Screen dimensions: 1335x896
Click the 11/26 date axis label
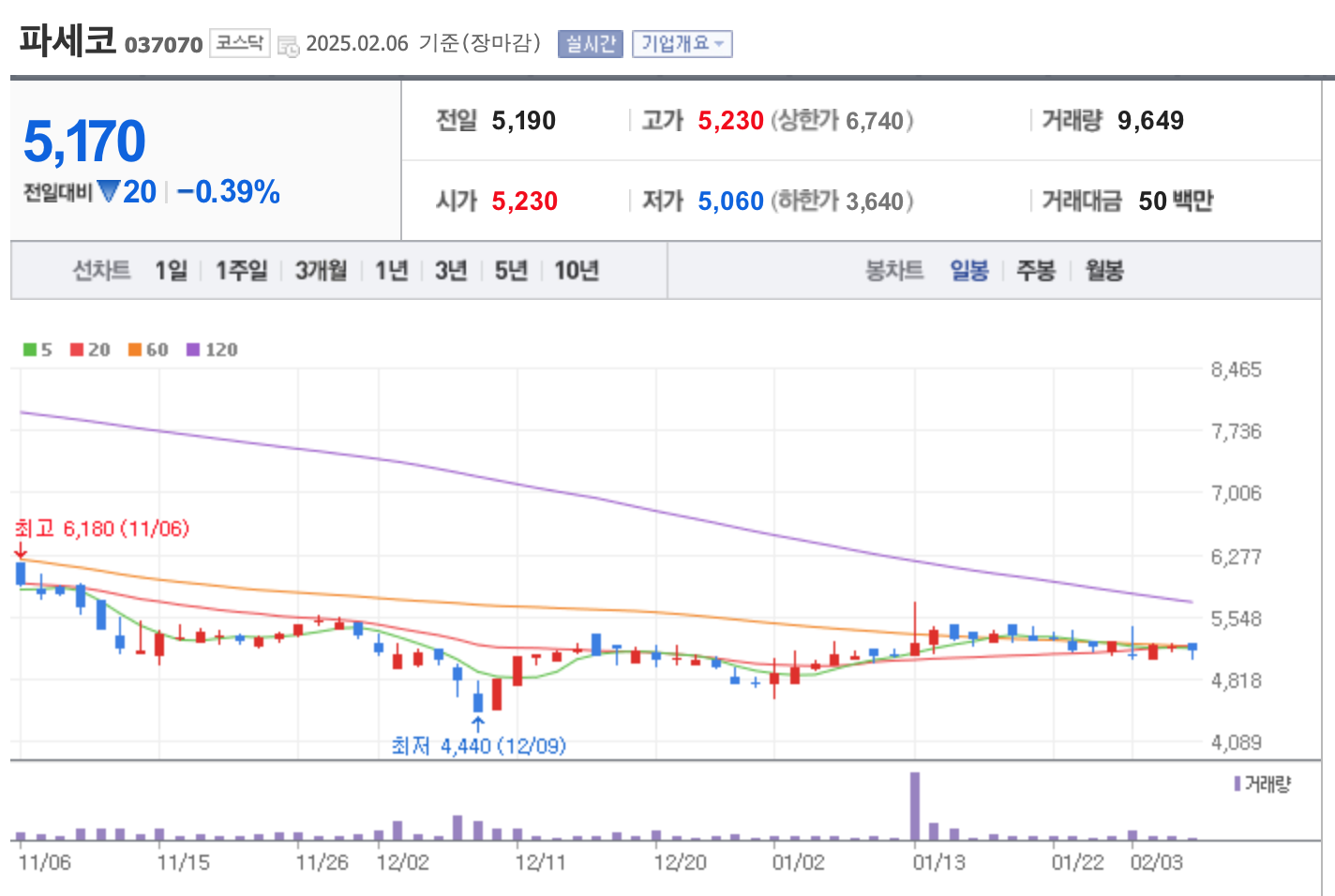point(322,862)
